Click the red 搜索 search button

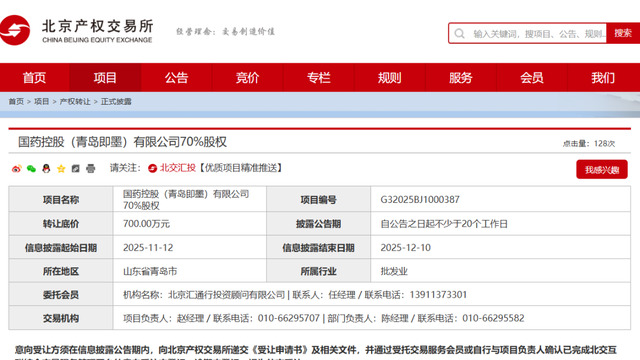click(x=623, y=33)
